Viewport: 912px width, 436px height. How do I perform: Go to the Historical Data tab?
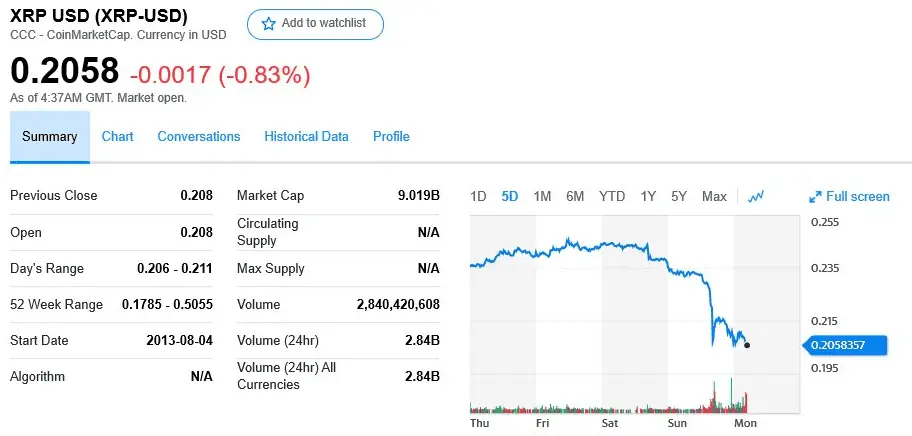tap(306, 137)
